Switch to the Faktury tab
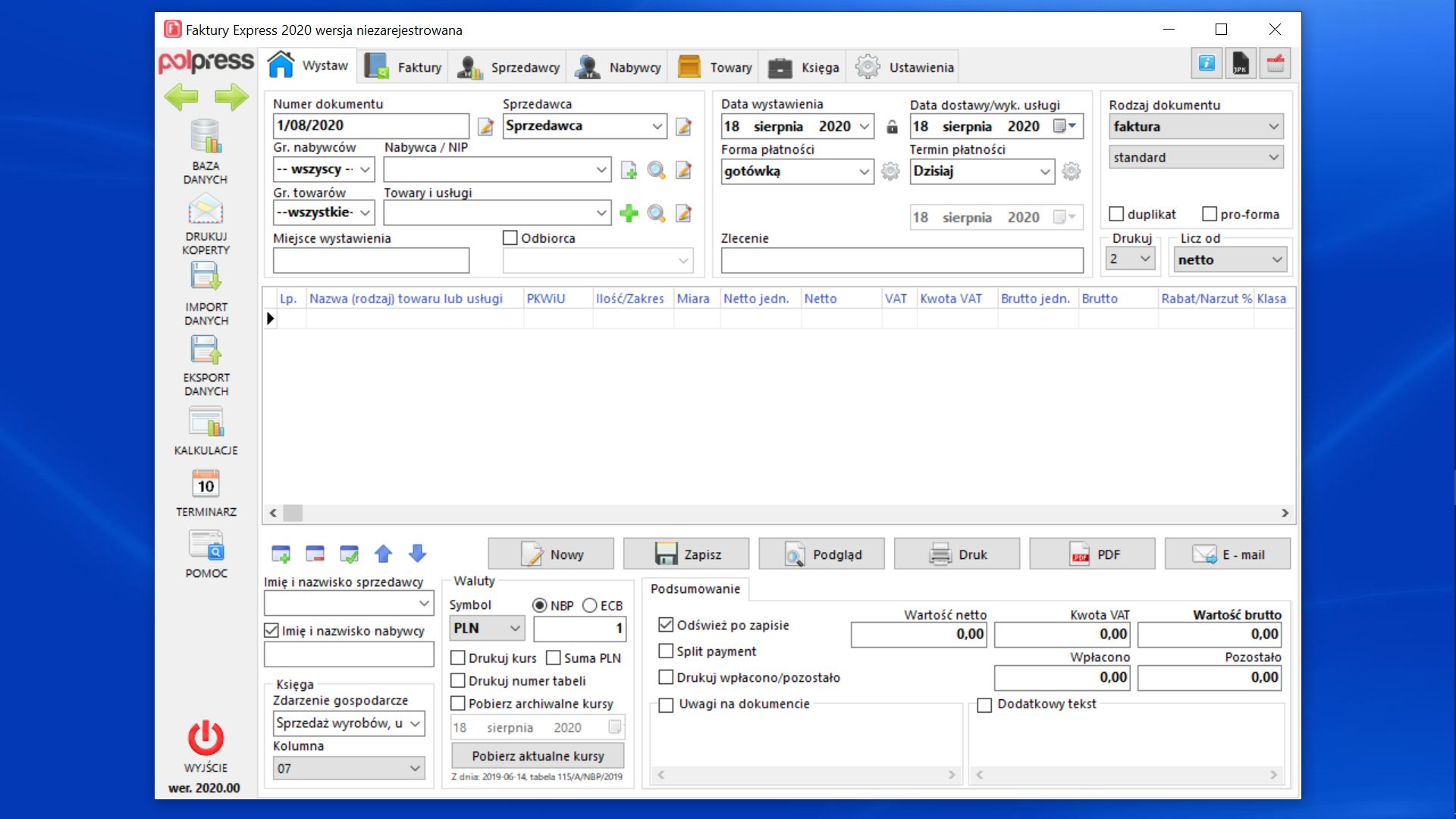This screenshot has width=1456, height=819. click(x=403, y=67)
